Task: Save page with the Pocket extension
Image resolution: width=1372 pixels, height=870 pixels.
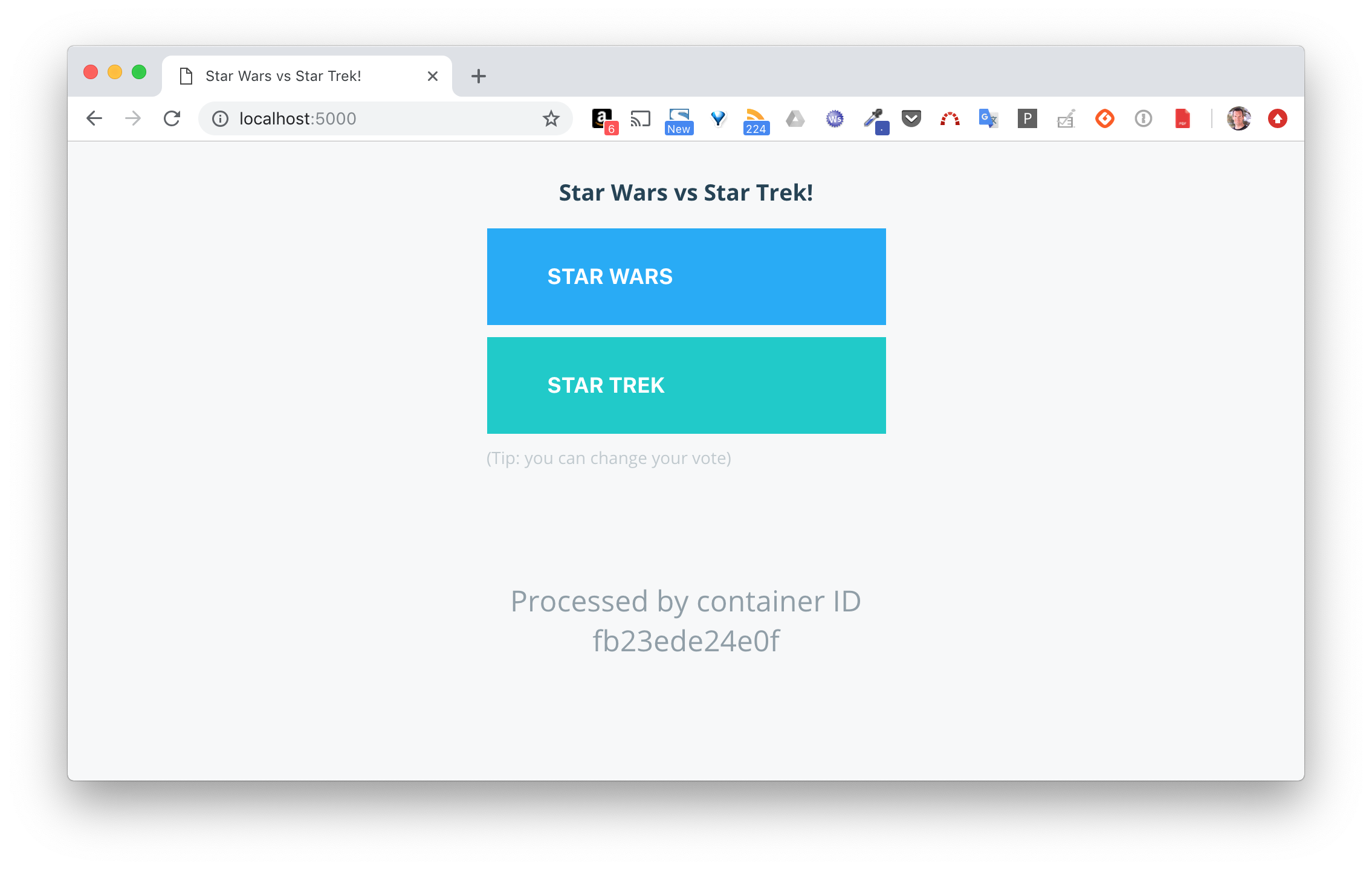Action: [911, 118]
